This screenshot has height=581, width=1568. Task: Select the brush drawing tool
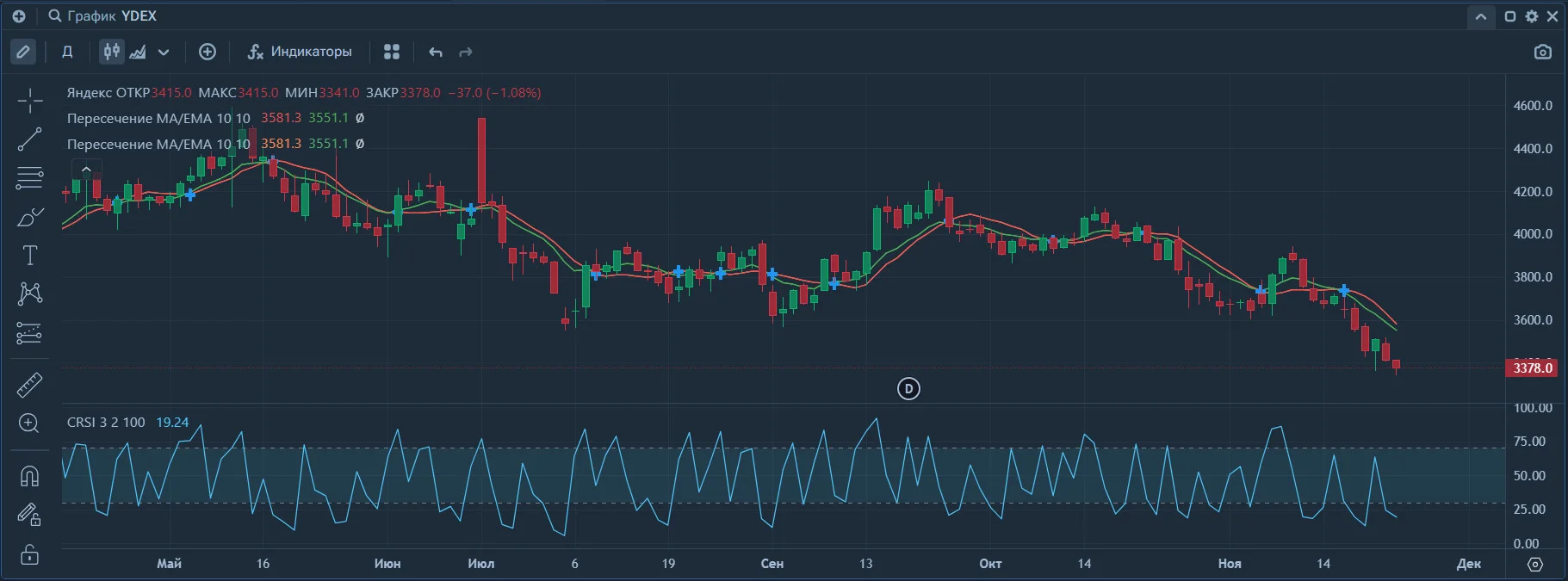[x=29, y=217]
